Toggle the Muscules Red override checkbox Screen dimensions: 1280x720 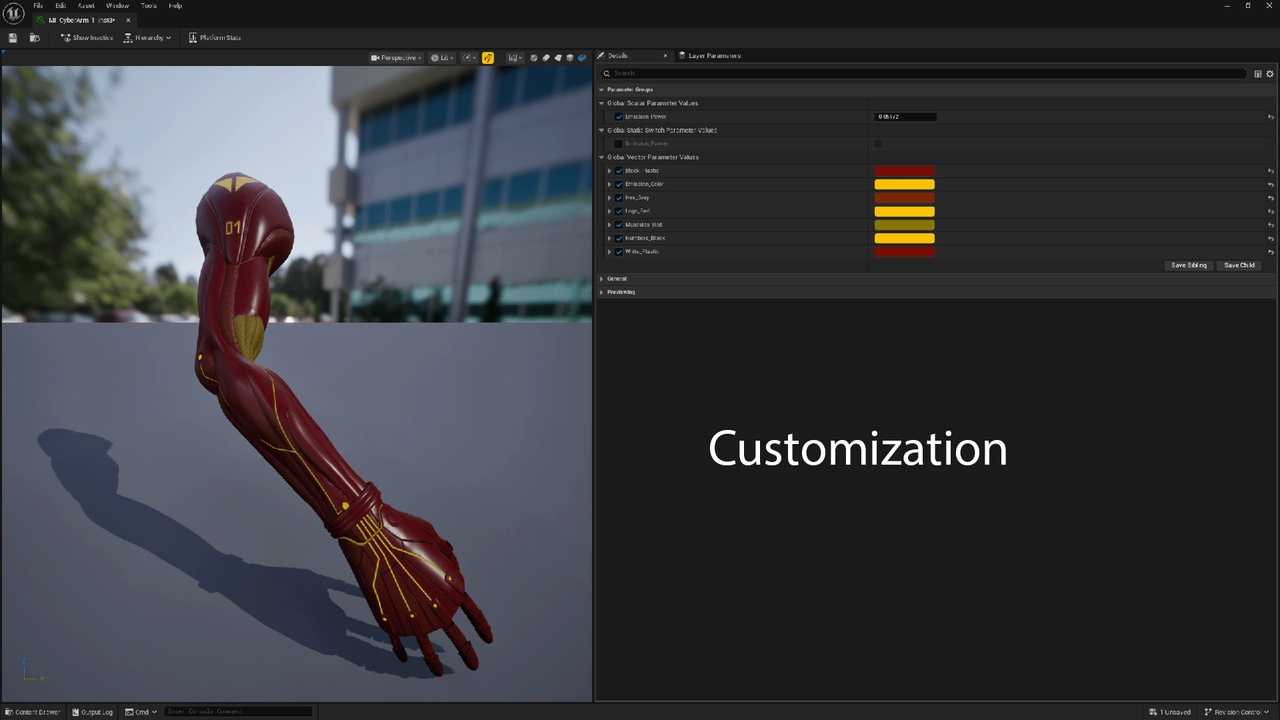619,225
